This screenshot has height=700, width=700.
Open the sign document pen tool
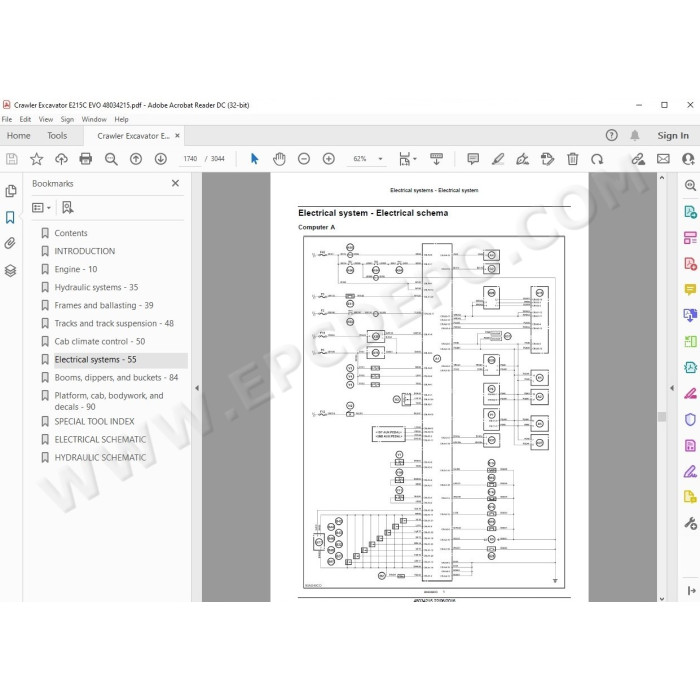522,159
